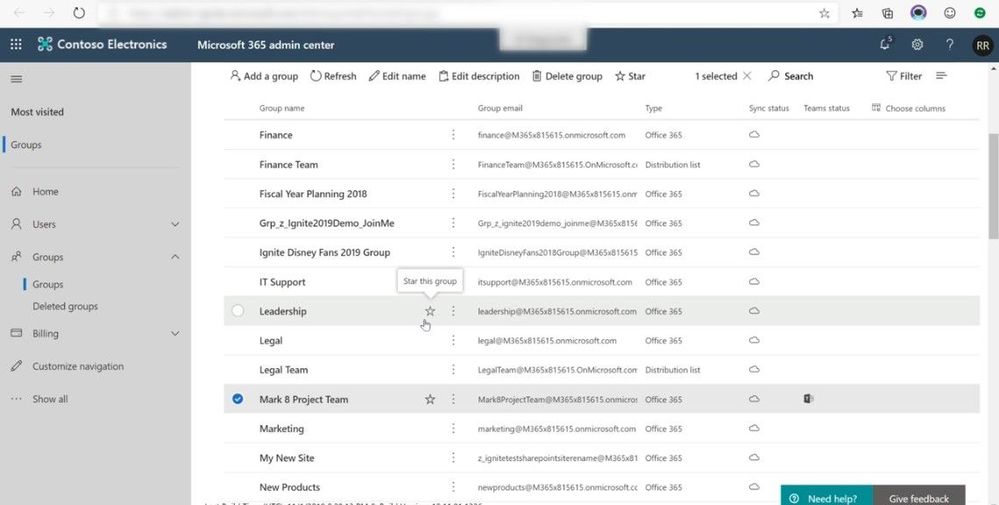This screenshot has width=999, height=505.
Task: Open Choose columns options
Action: point(909,108)
